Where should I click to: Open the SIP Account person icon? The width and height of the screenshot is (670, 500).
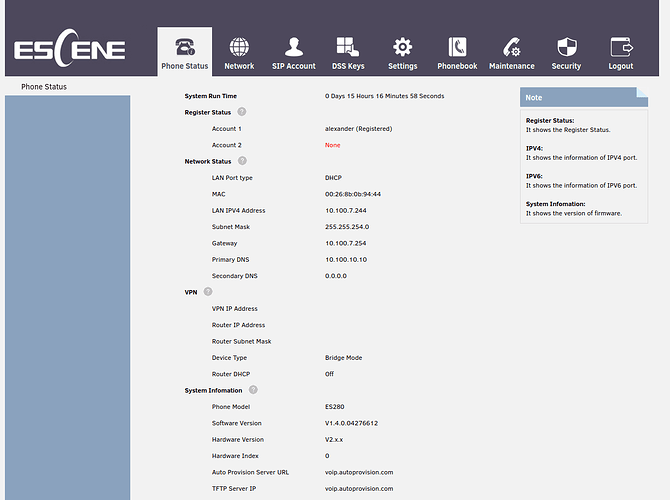(x=294, y=47)
